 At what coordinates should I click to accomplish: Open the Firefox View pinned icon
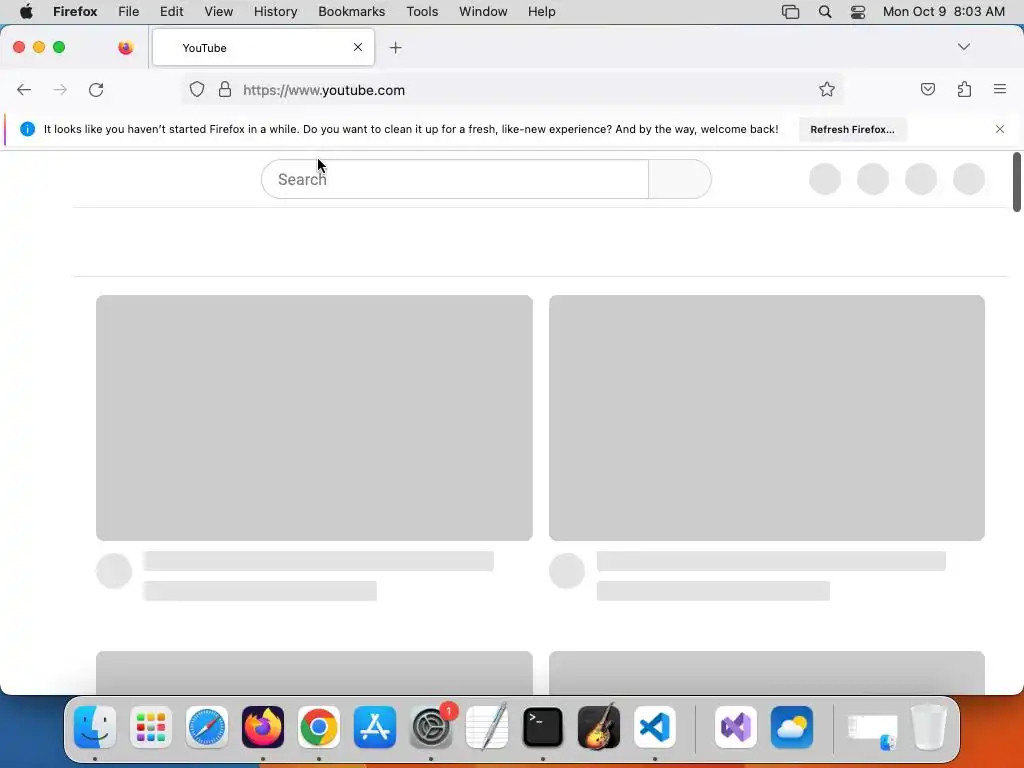(x=125, y=47)
